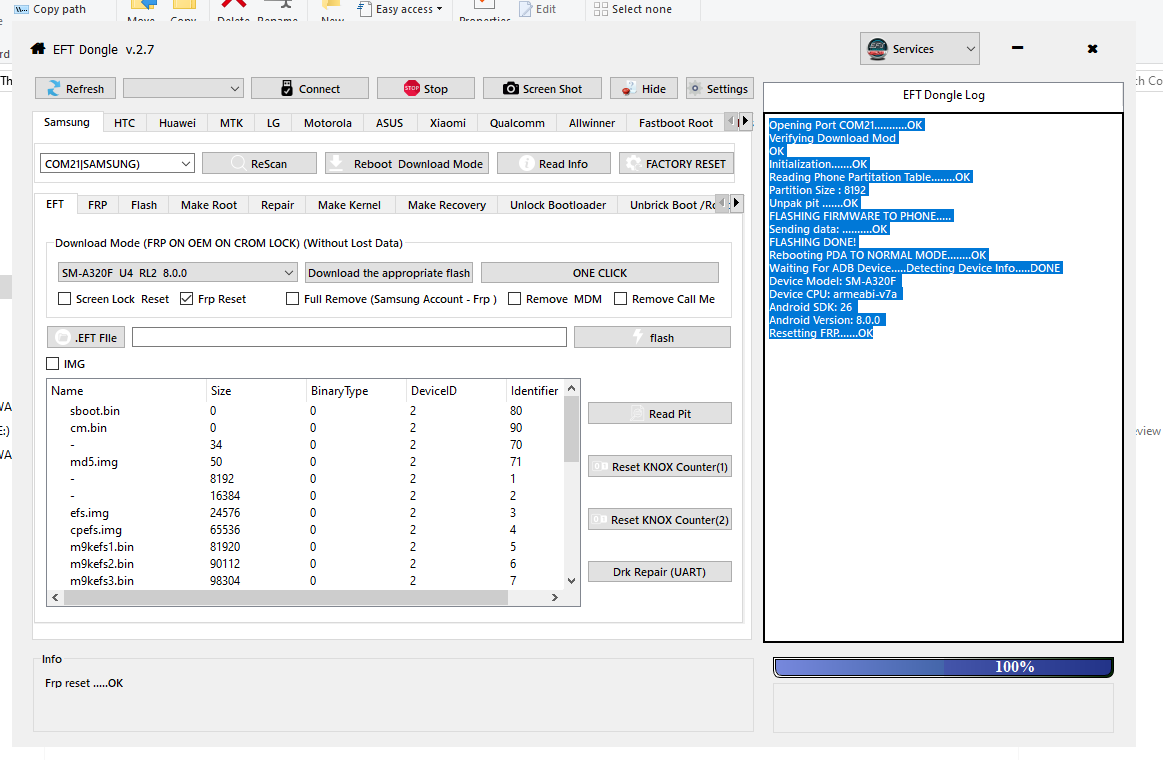1163x760 pixels.
Task: Click the Read Pit button
Action: (659, 414)
